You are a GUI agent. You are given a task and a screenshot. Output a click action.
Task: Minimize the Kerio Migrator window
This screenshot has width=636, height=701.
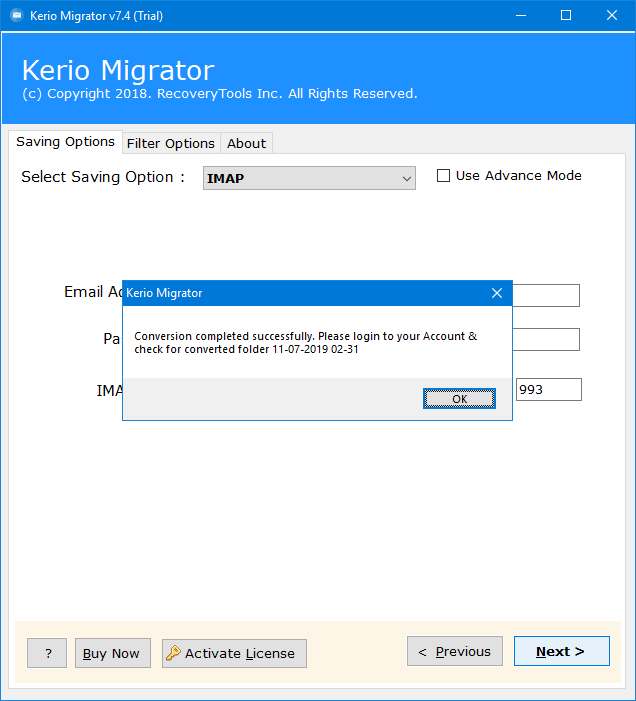[x=521, y=16]
